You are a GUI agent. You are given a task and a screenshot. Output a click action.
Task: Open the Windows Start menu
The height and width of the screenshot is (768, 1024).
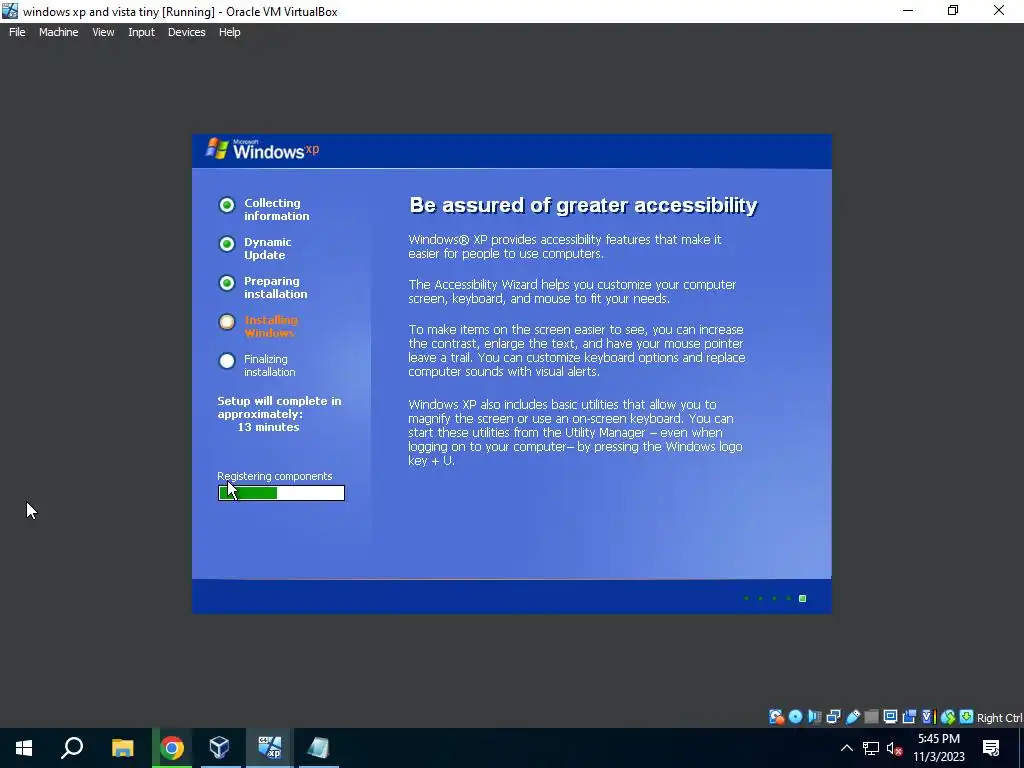point(24,748)
